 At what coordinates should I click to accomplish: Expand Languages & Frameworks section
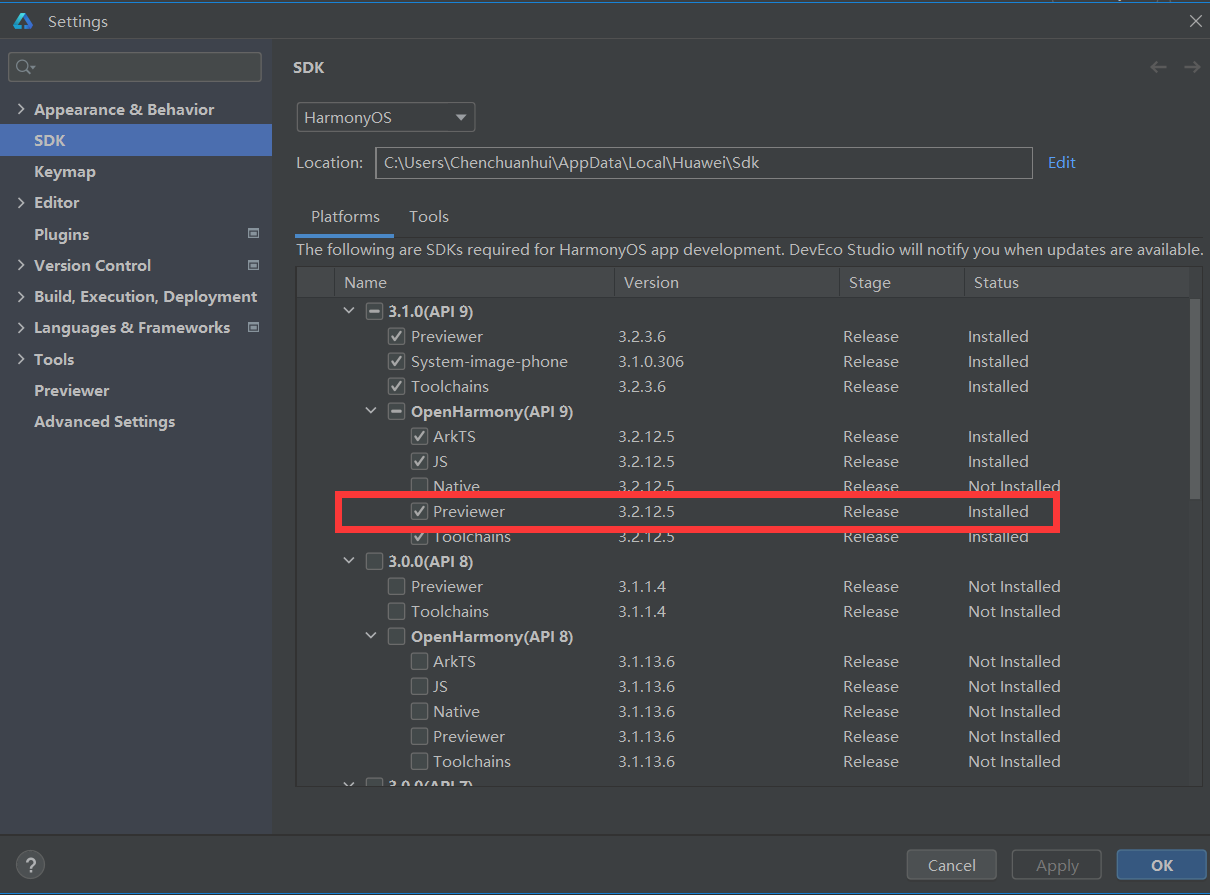click(20, 327)
